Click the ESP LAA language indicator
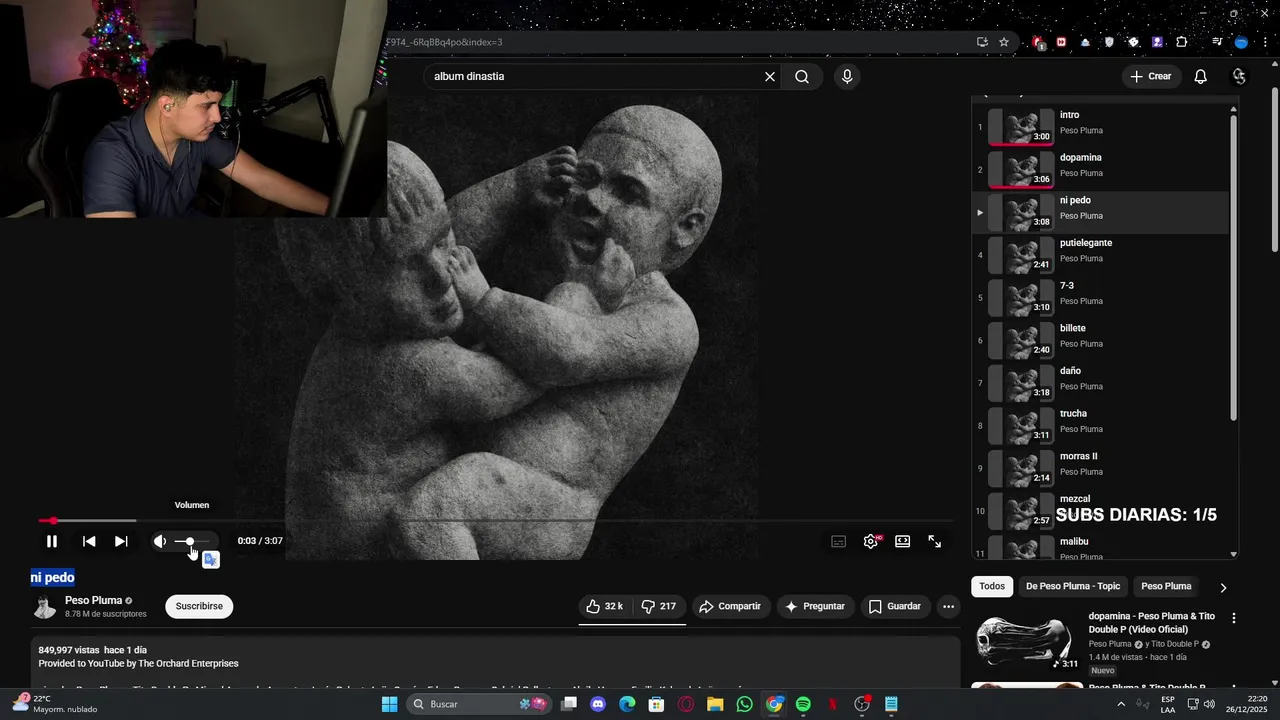This screenshot has width=1280, height=720. coord(1168,704)
